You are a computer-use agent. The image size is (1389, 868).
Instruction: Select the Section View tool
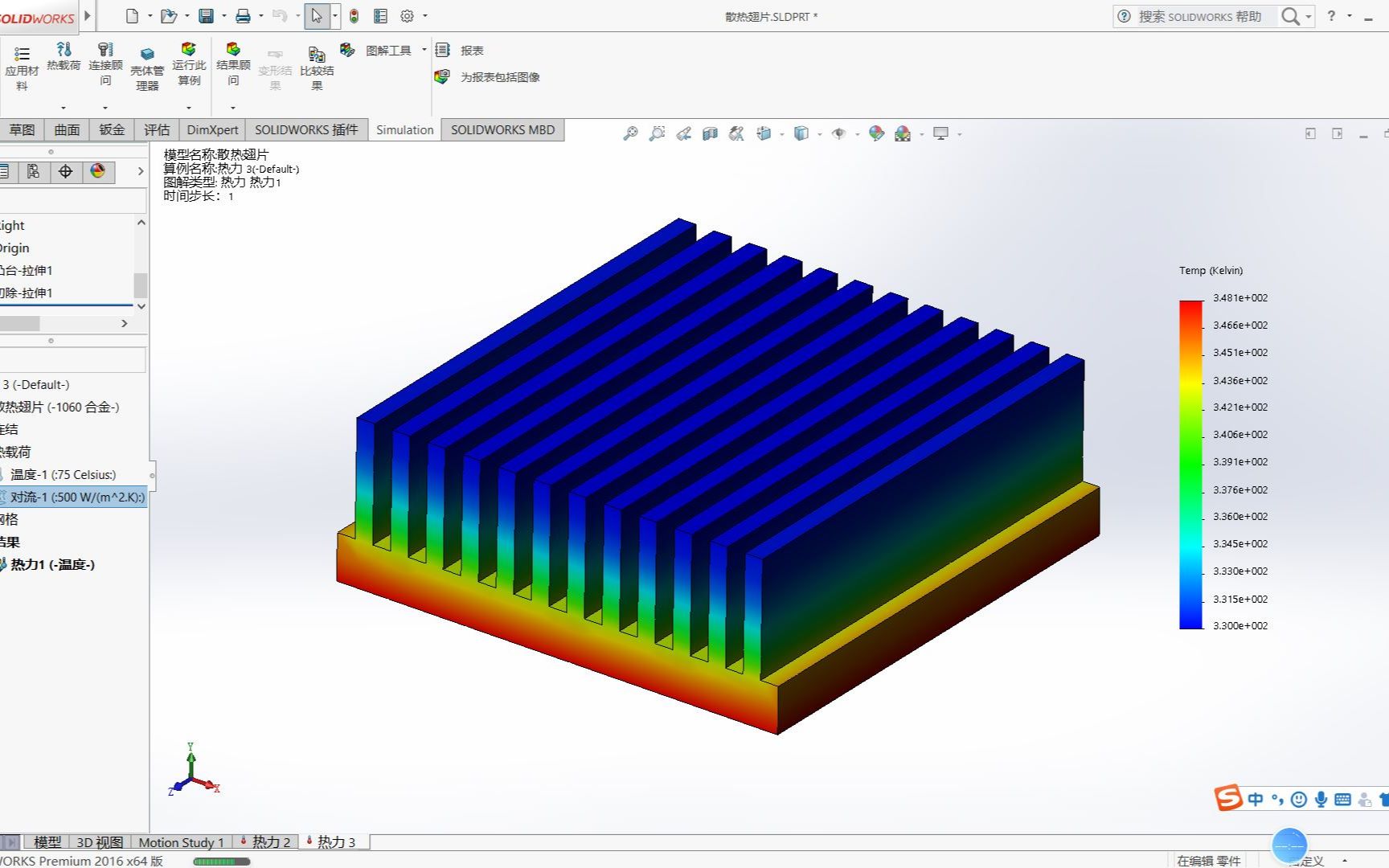(x=710, y=133)
